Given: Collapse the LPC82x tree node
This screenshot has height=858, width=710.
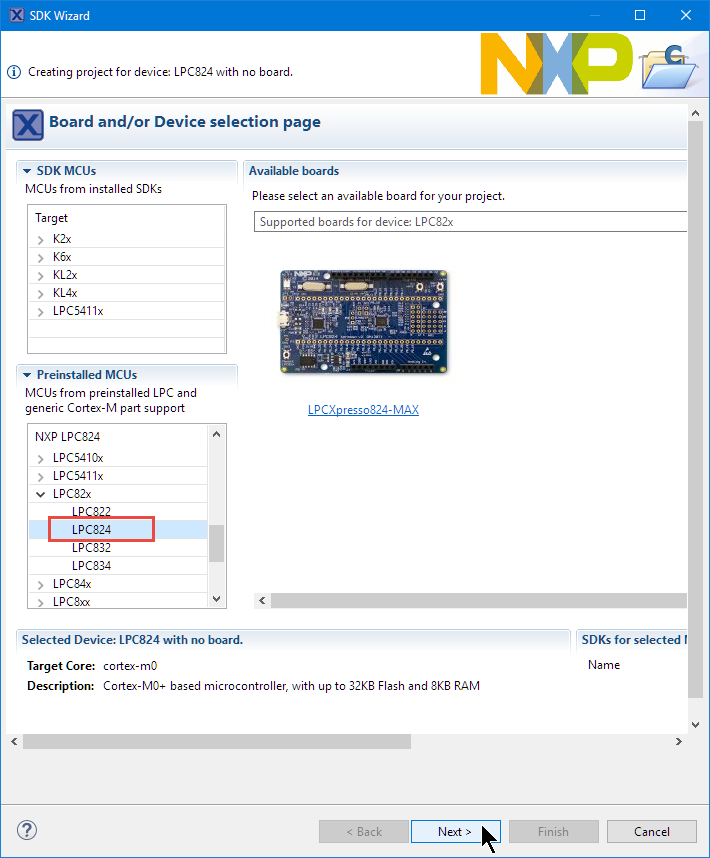Looking at the screenshot, I should [41, 494].
